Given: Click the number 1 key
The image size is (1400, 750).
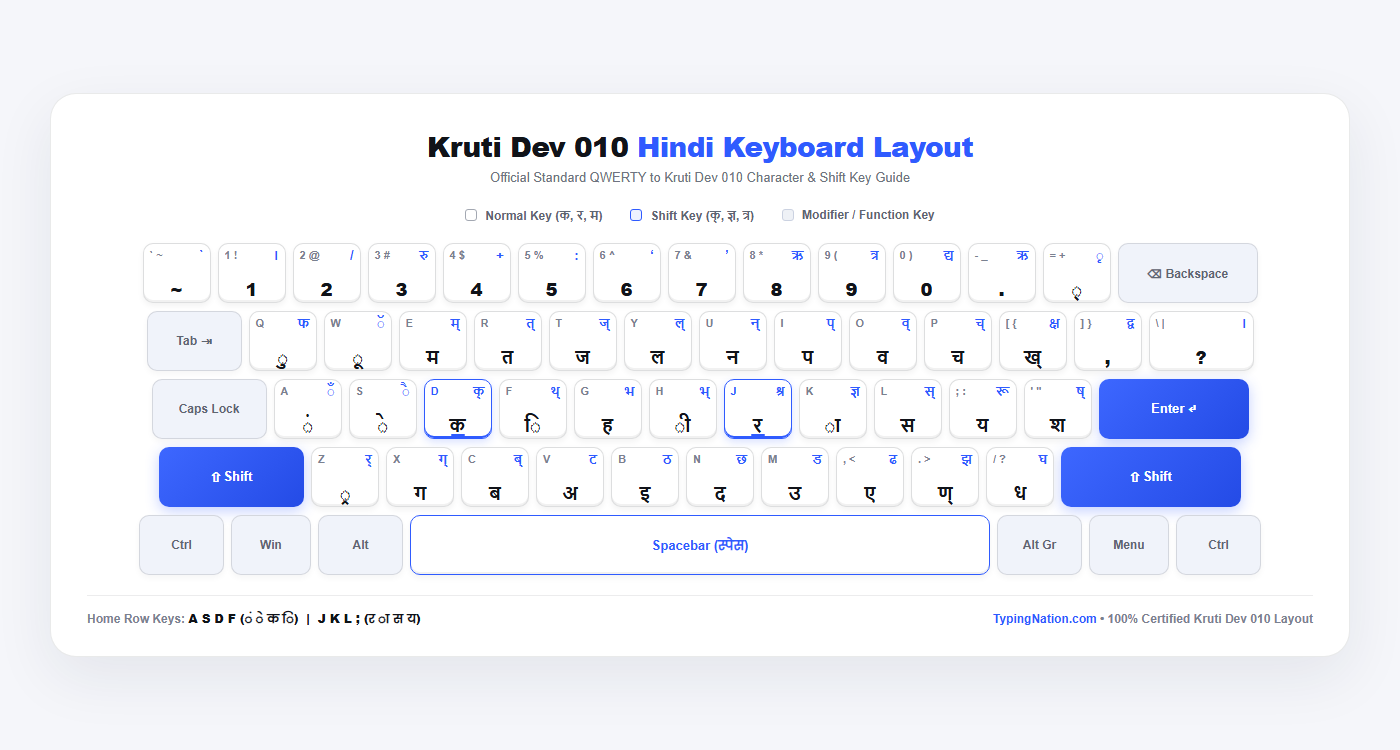Looking at the screenshot, I should click(x=251, y=273).
